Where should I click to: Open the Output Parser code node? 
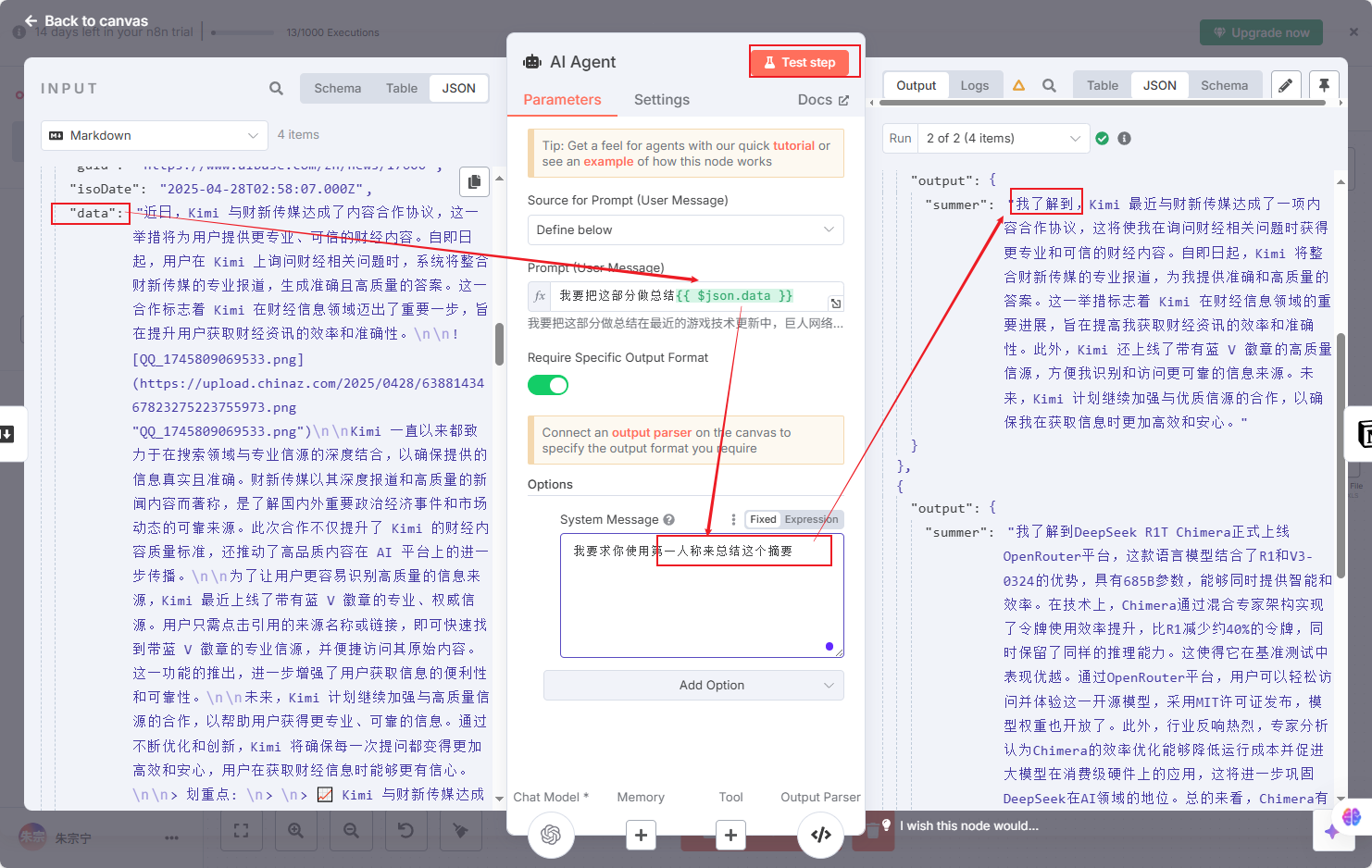tap(820, 835)
